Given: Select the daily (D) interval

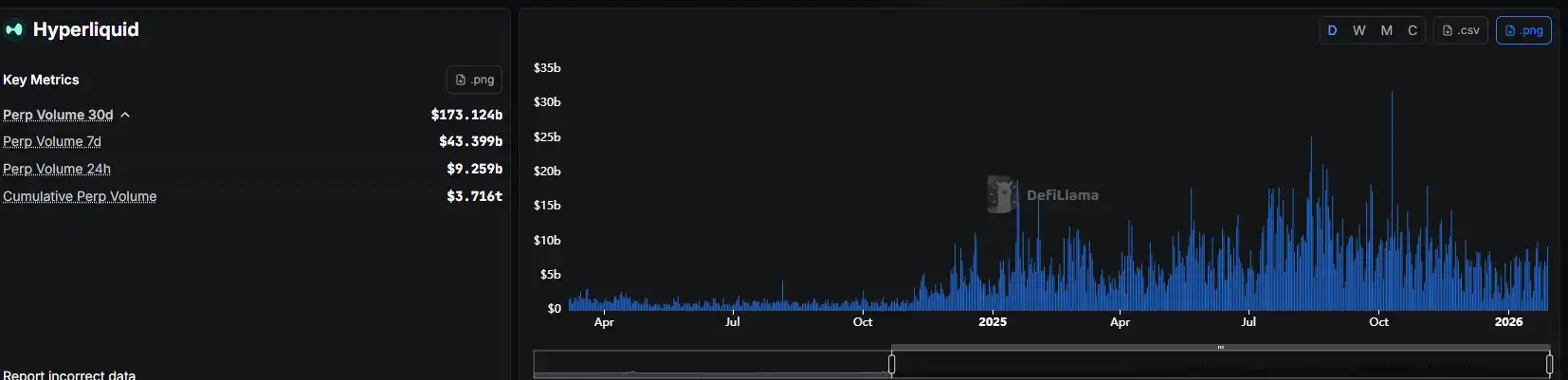Looking at the screenshot, I should pos(1332,30).
